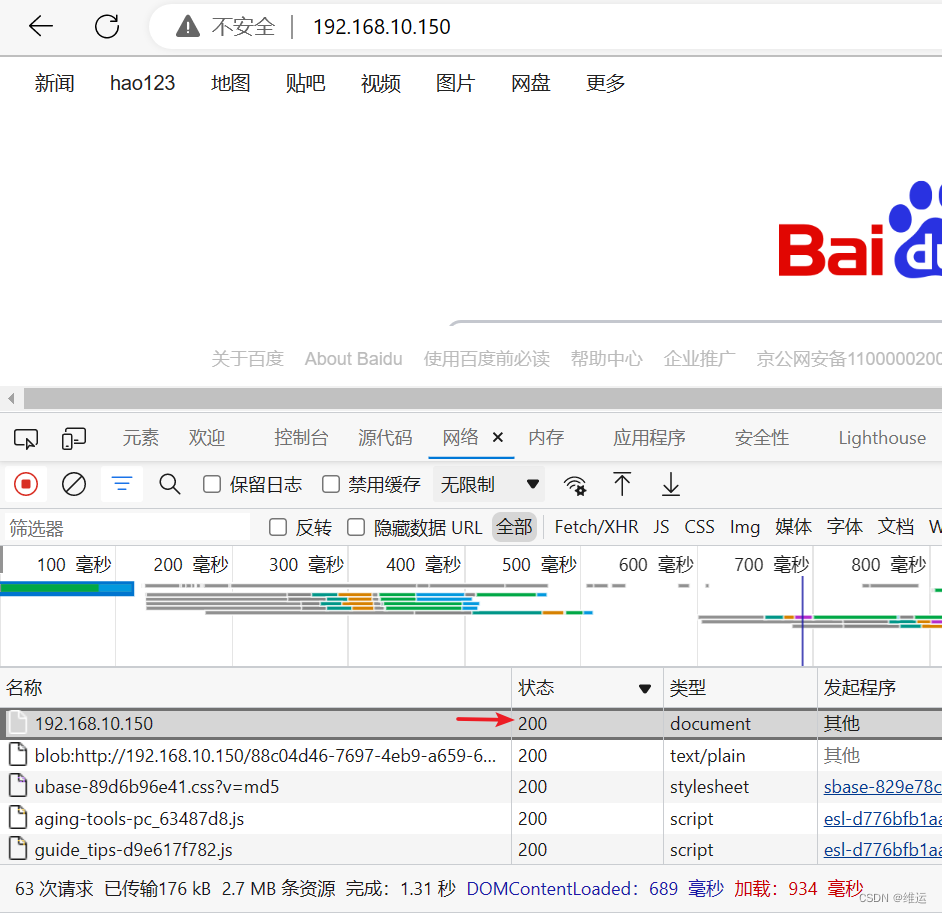
Task: Click the page horizontal scrollbar thumb
Action: click(482, 398)
